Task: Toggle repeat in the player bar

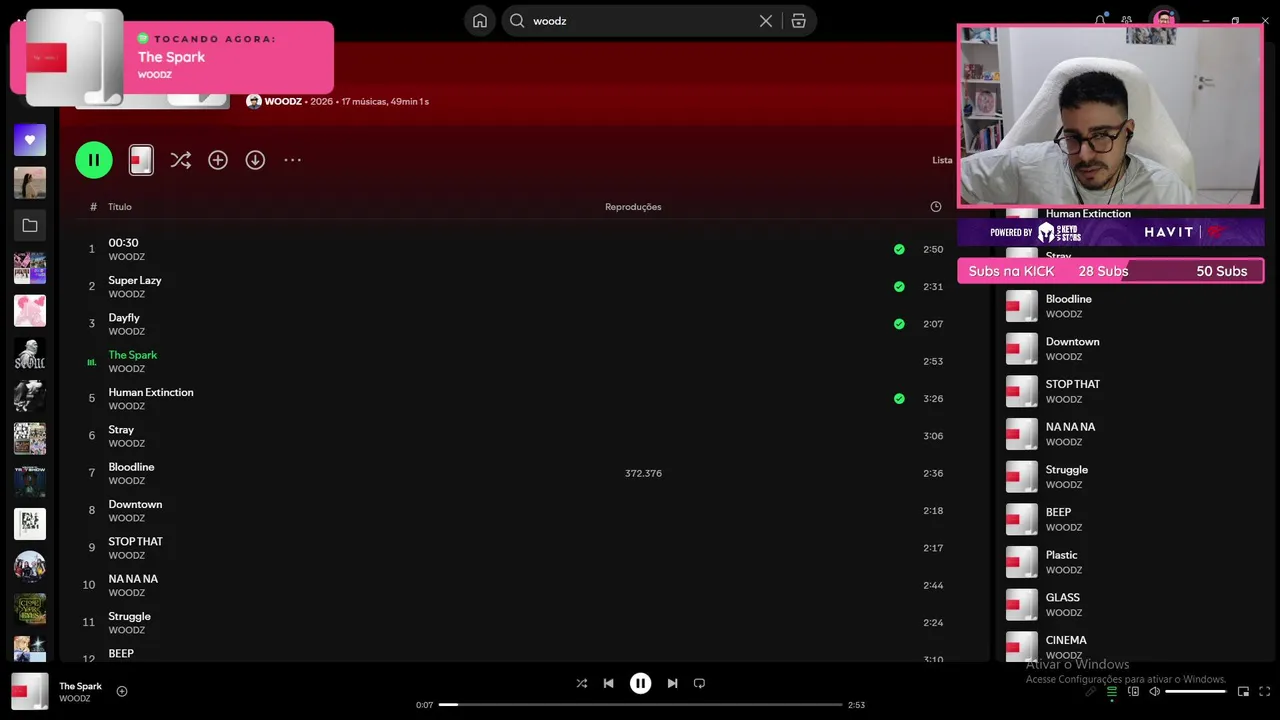Action: 699,683
